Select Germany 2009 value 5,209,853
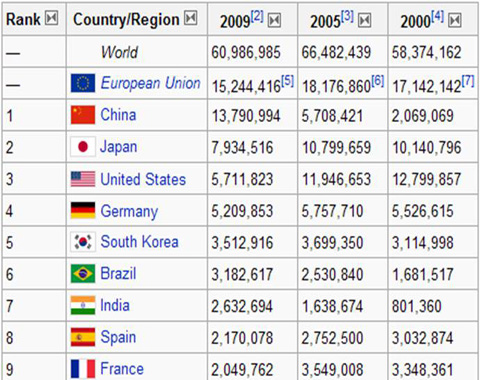The height and width of the screenshot is (380, 480). (x=242, y=211)
